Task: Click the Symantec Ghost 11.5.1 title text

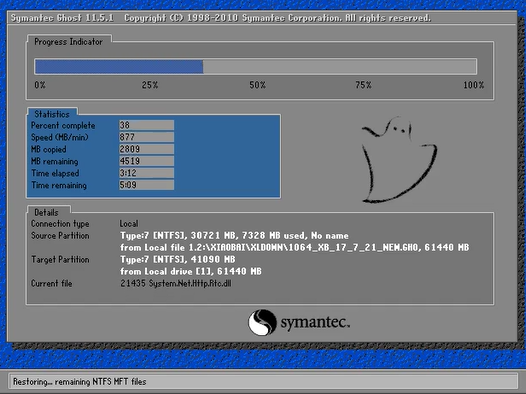Action: (62, 18)
